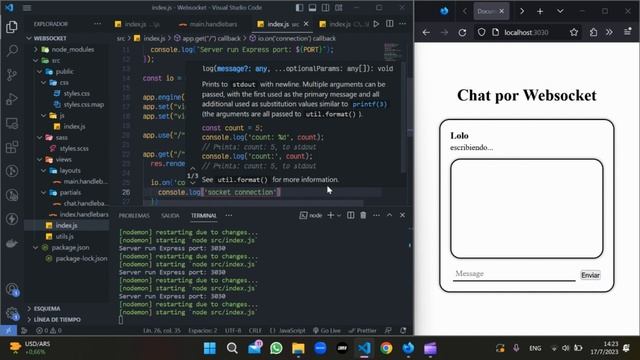
Task: Open Run and Debug view
Action: [12, 99]
